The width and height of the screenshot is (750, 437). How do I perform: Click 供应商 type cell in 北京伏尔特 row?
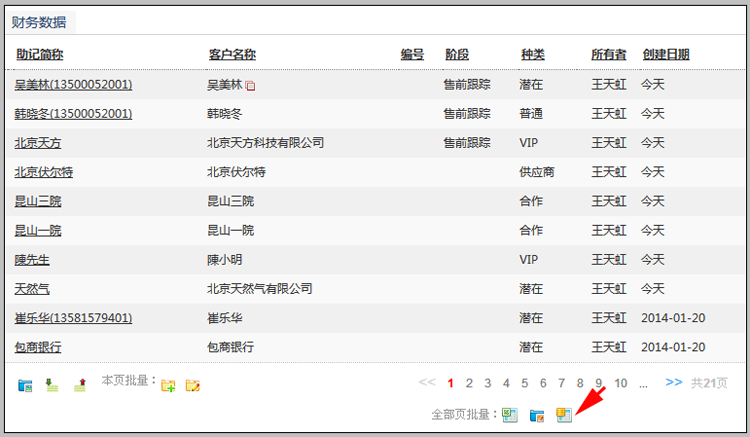coord(537,172)
